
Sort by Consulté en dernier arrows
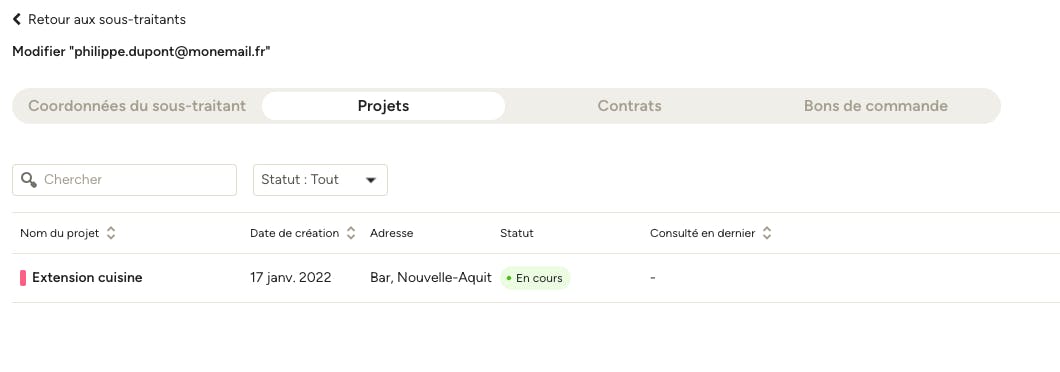pos(767,233)
